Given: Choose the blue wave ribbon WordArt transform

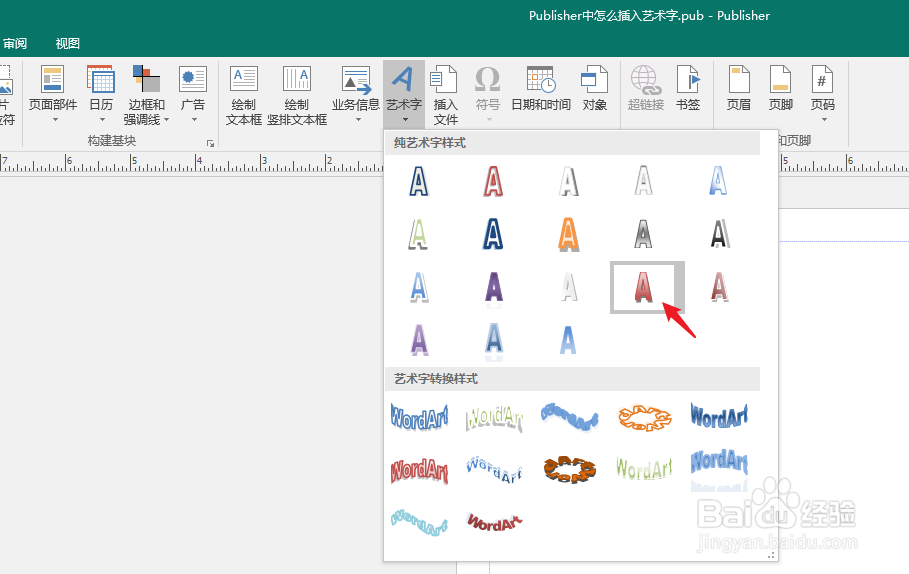Looking at the screenshot, I should (x=570, y=417).
